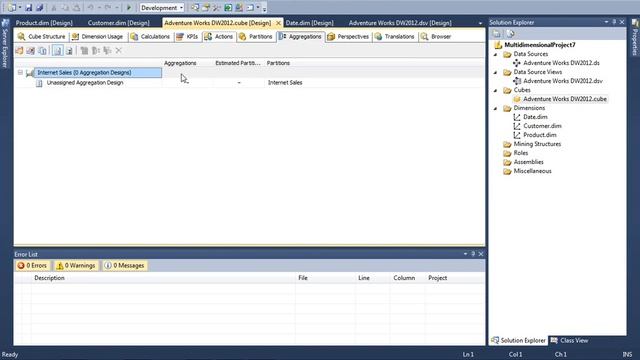Switch to the Class View bottom tab

click(569, 340)
